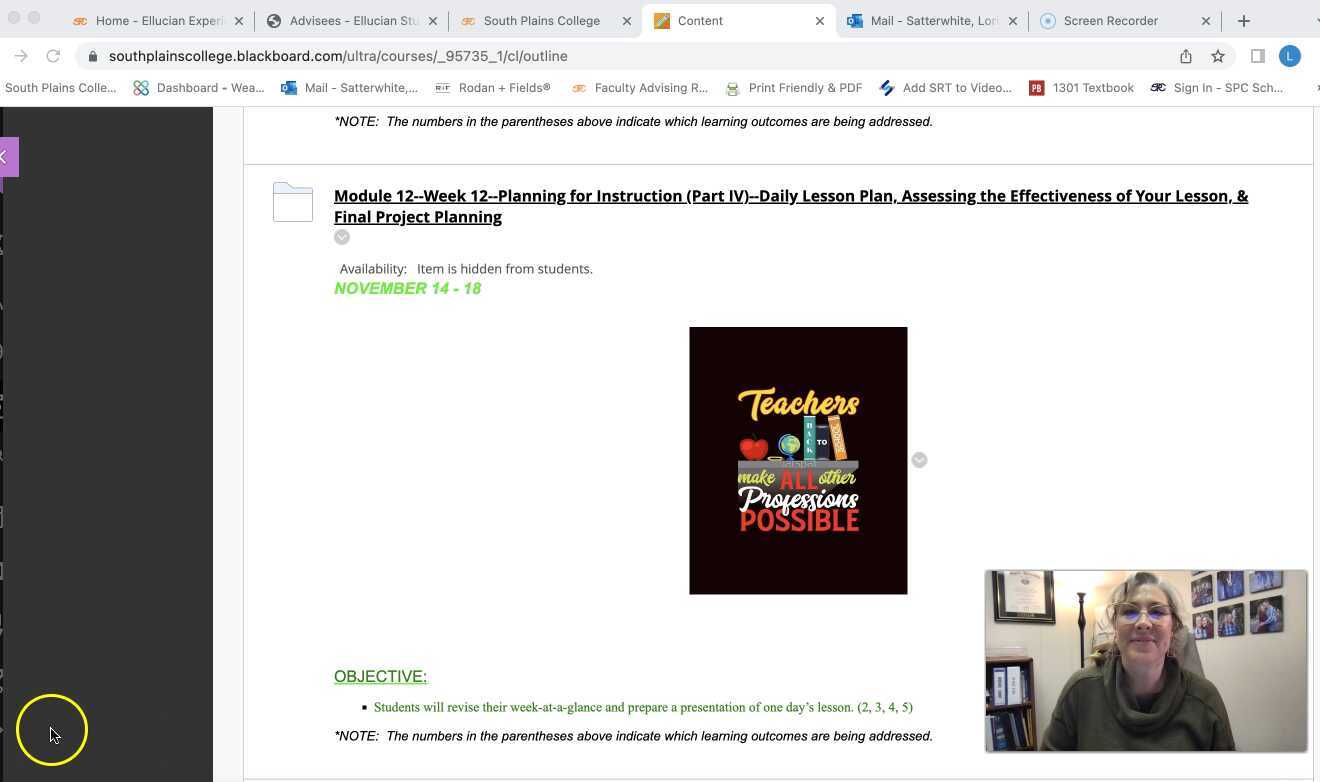Expand the Module 12 options chevron
The image size is (1320, 782).
pos(342,237)
